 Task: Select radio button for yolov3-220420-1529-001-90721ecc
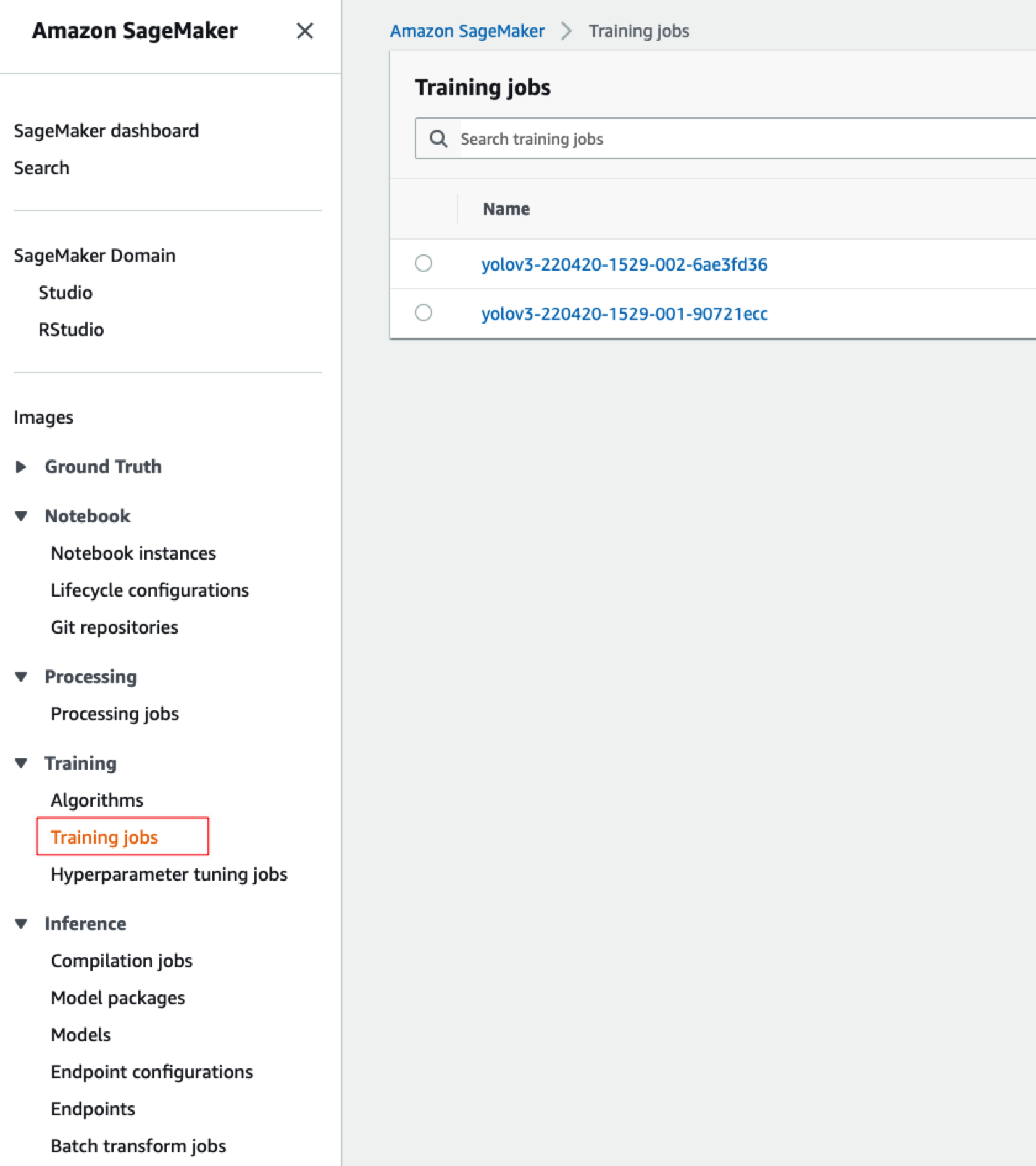click(424, 313)
